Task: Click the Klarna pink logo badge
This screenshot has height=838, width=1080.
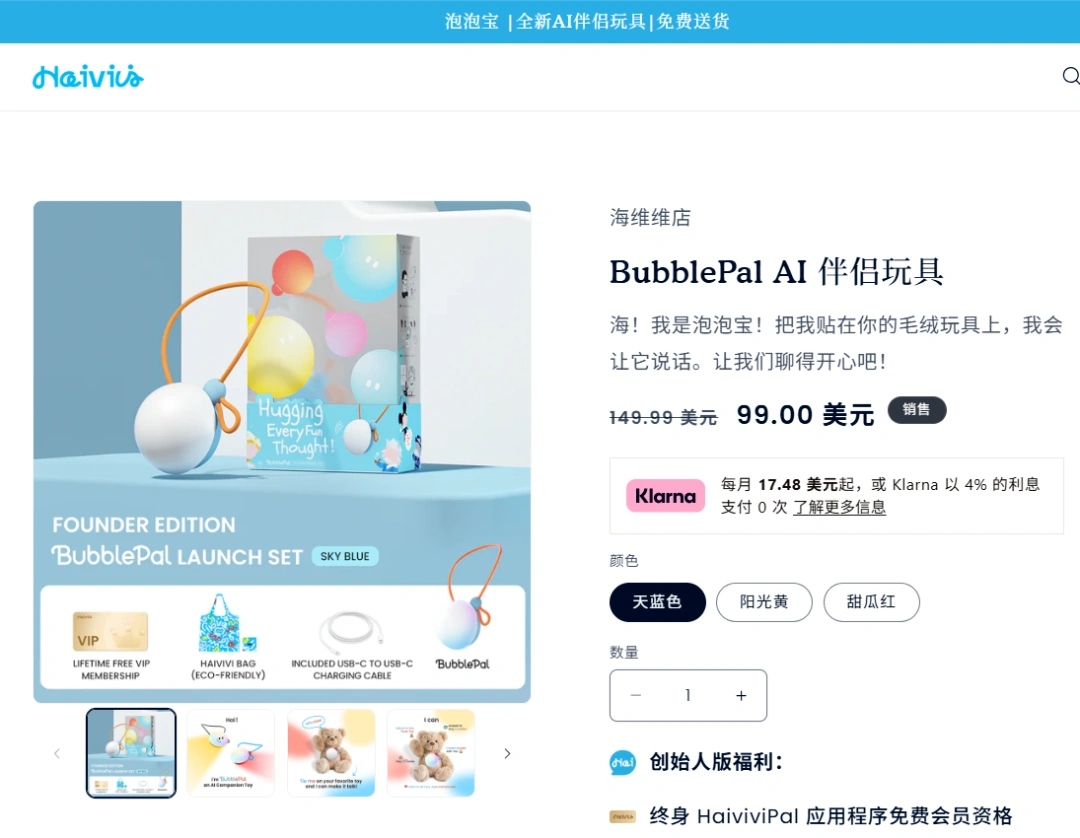Action: point(665,496)
